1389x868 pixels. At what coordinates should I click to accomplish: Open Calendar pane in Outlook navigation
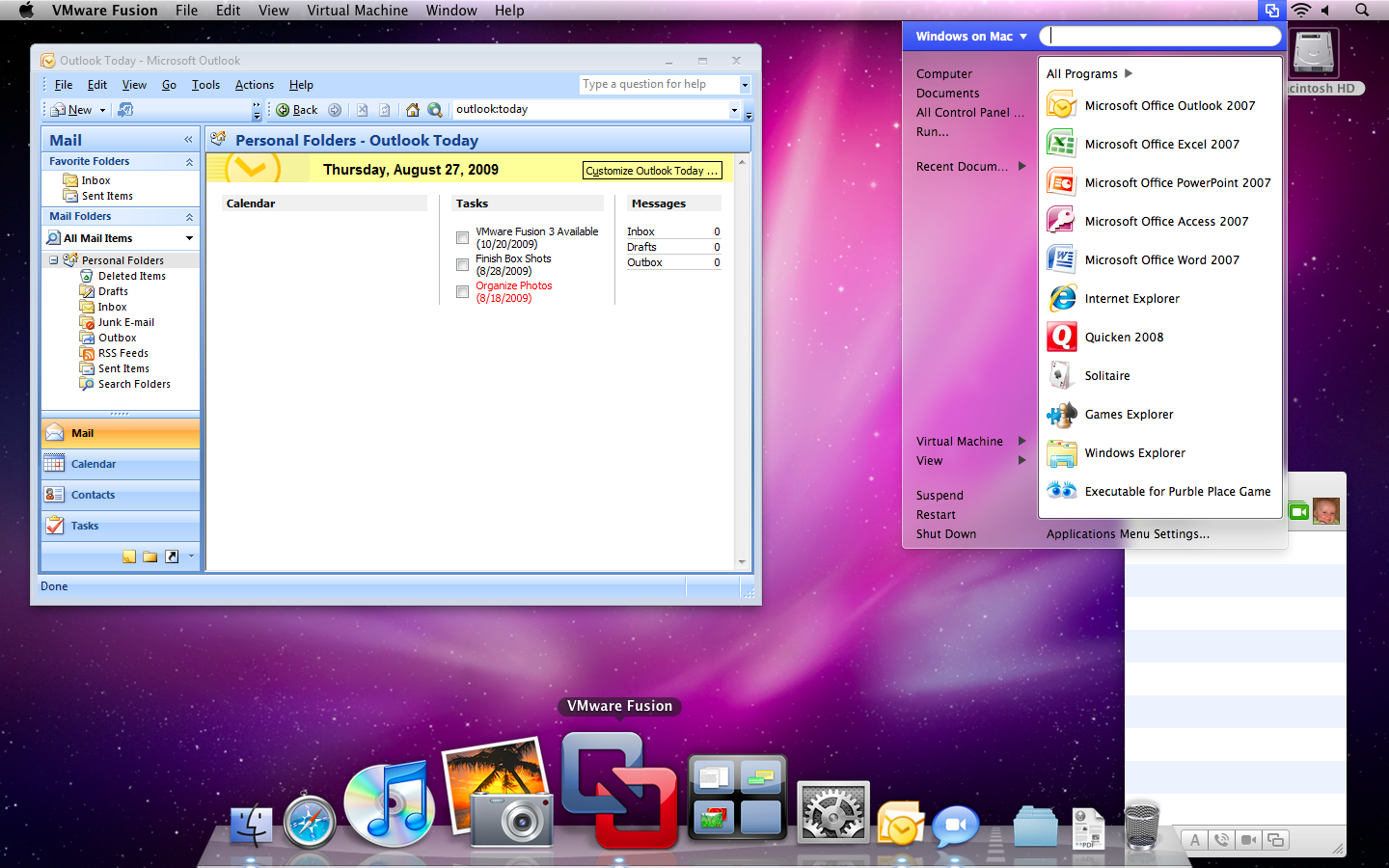tap(94, 464)
